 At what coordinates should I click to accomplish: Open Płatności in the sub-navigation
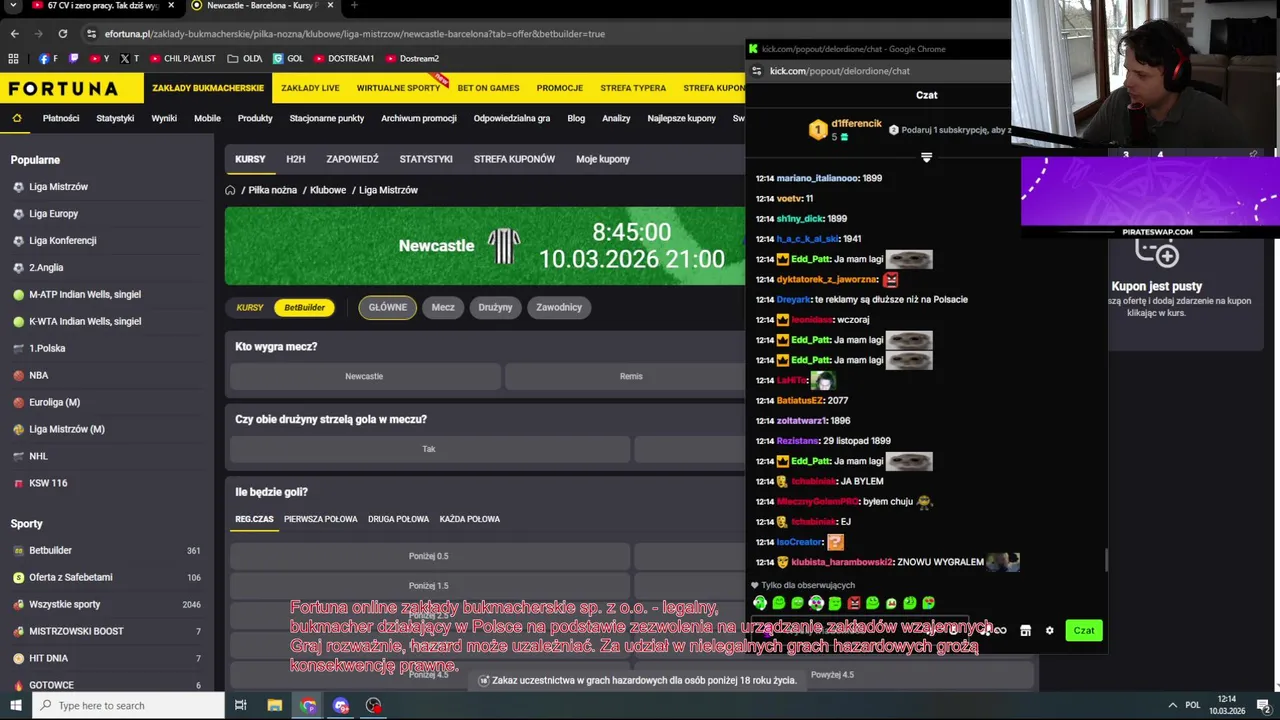tap(61, 118)
